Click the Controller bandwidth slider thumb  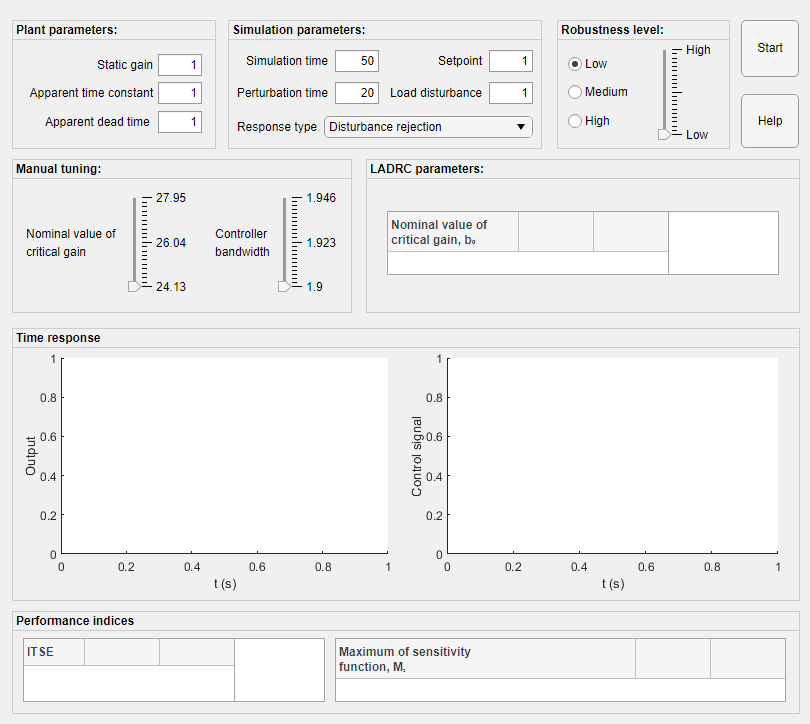284,287
